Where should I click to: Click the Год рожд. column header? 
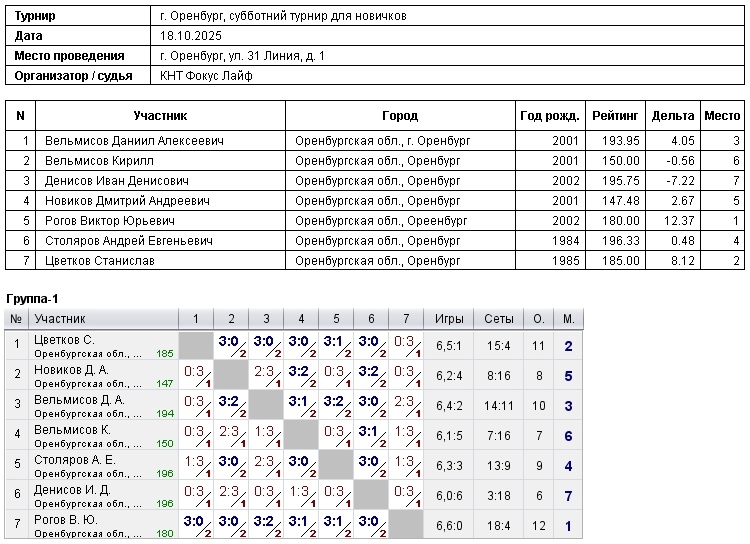coord(548,116)
